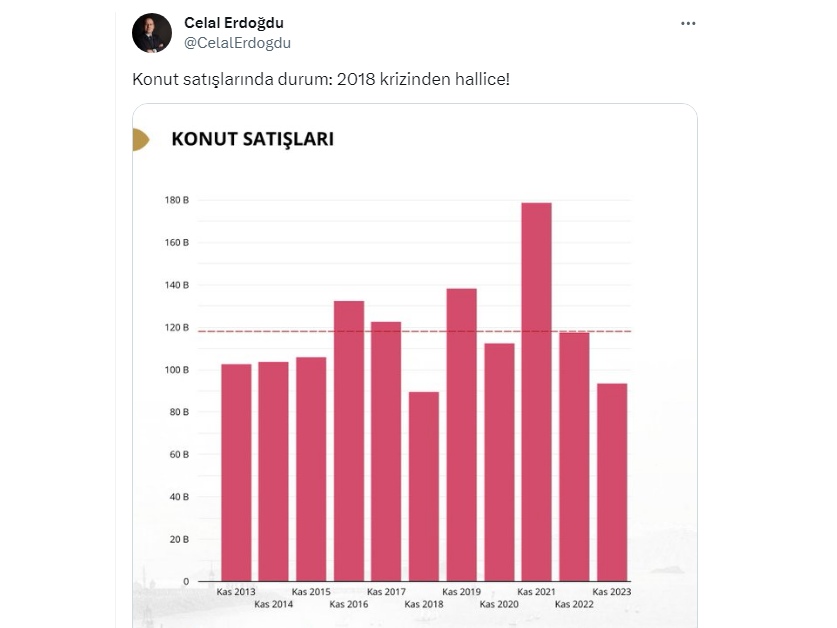Click the Kas 2022 axis label
Screen dimensions: 837x628
coord(574,604)
